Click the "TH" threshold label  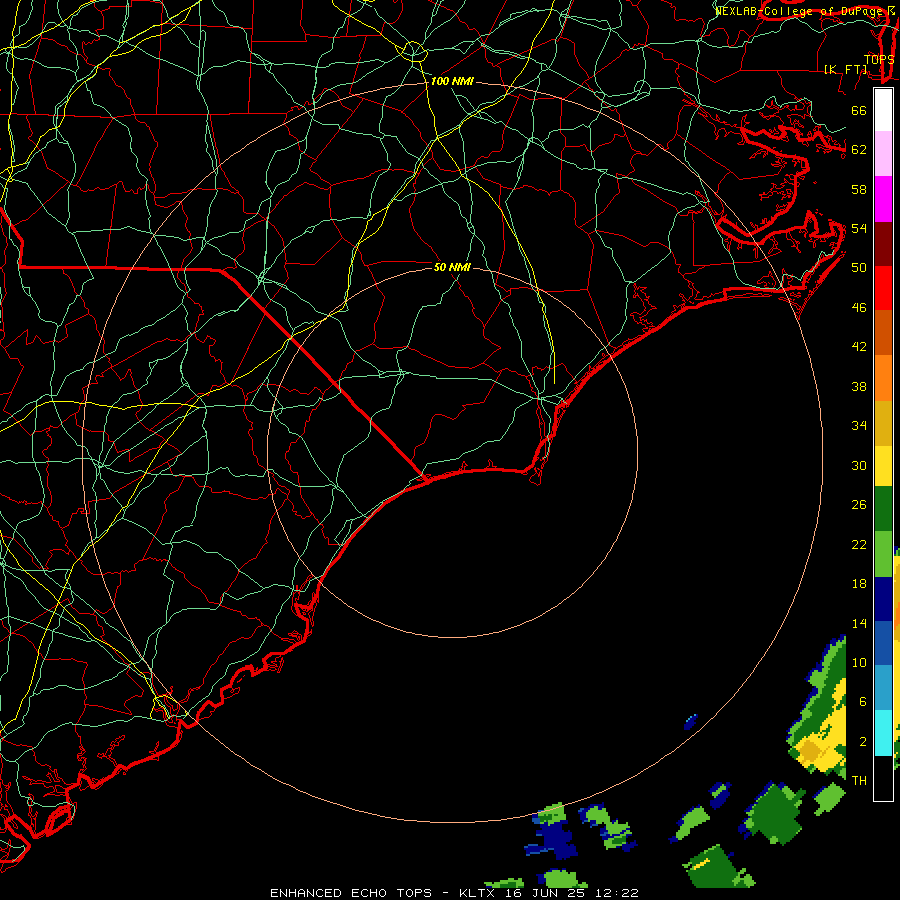click(x=859, y=780)
